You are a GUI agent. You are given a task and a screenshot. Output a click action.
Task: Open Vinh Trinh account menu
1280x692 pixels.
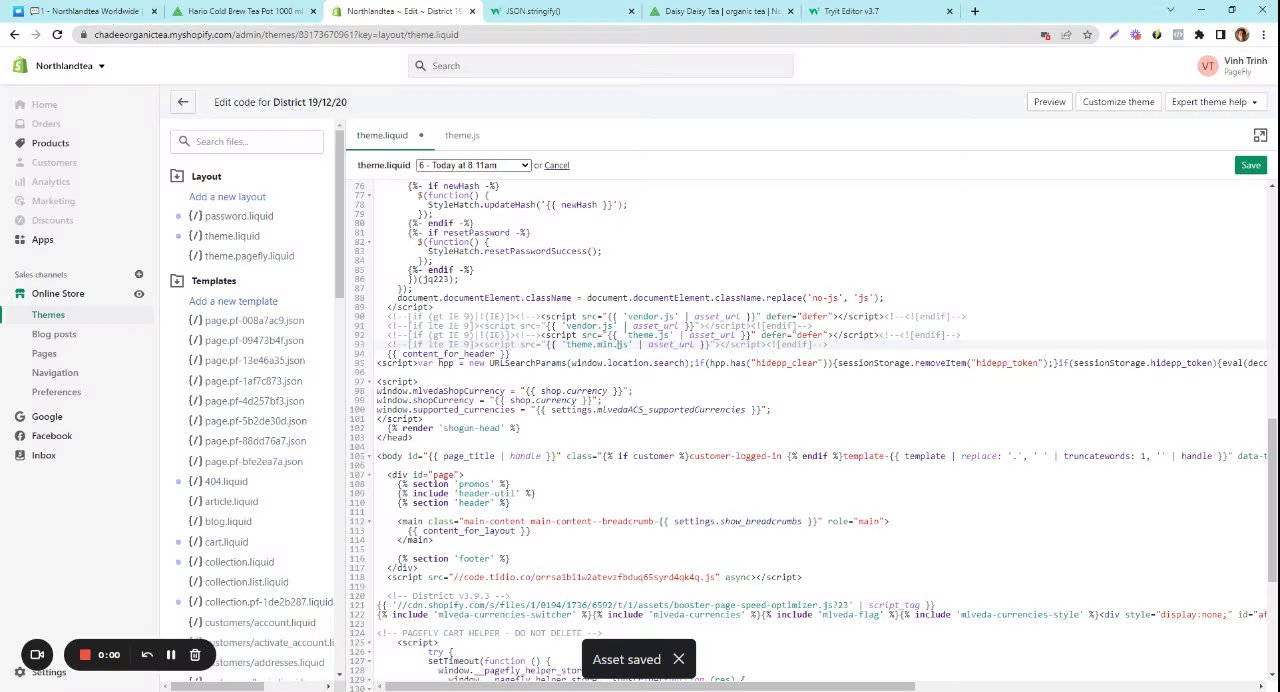click(1232, 66)
